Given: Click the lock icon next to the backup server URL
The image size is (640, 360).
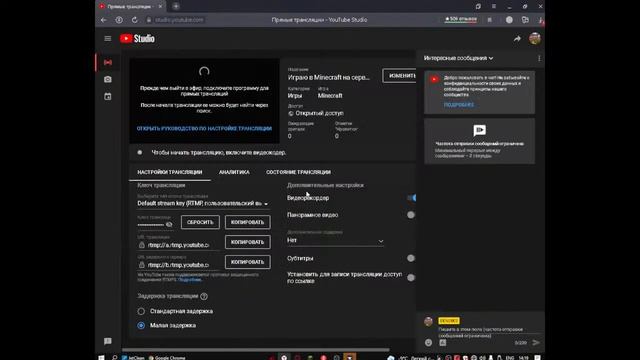Looking at the screenshot, I should [x=142, y=265].
